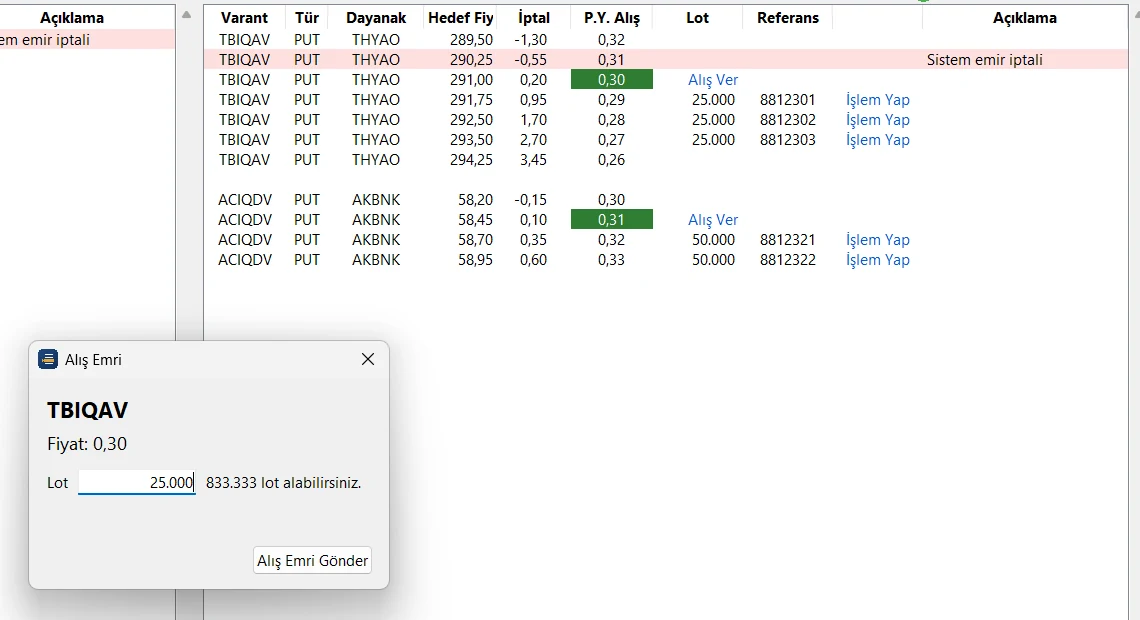Click green 0,30 price cell for TBIQAV
Viewport: 1140px width, 620px height.
click(611, 80)
